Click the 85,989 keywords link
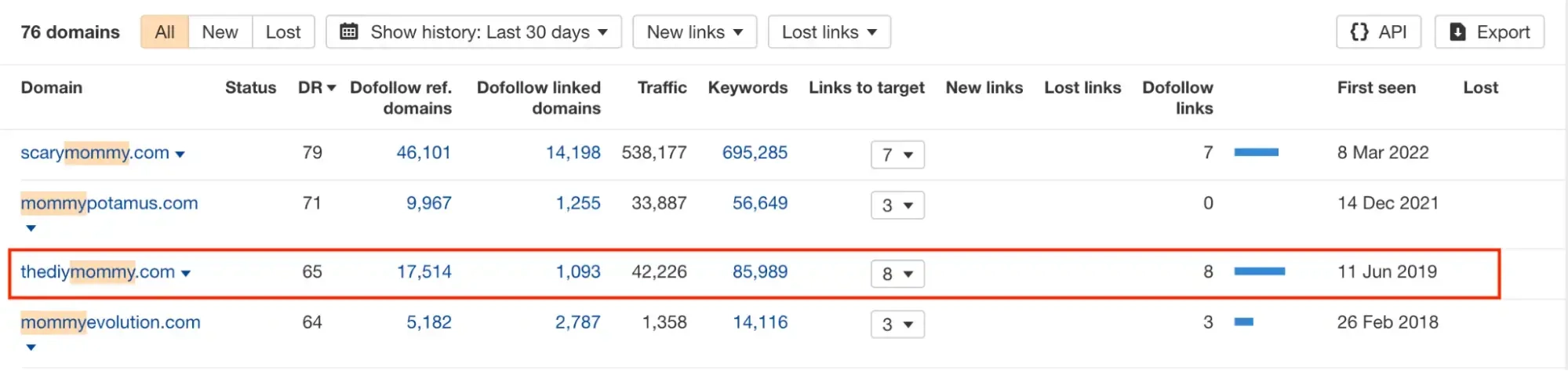The image size is (1568, 371). point(759,272)
